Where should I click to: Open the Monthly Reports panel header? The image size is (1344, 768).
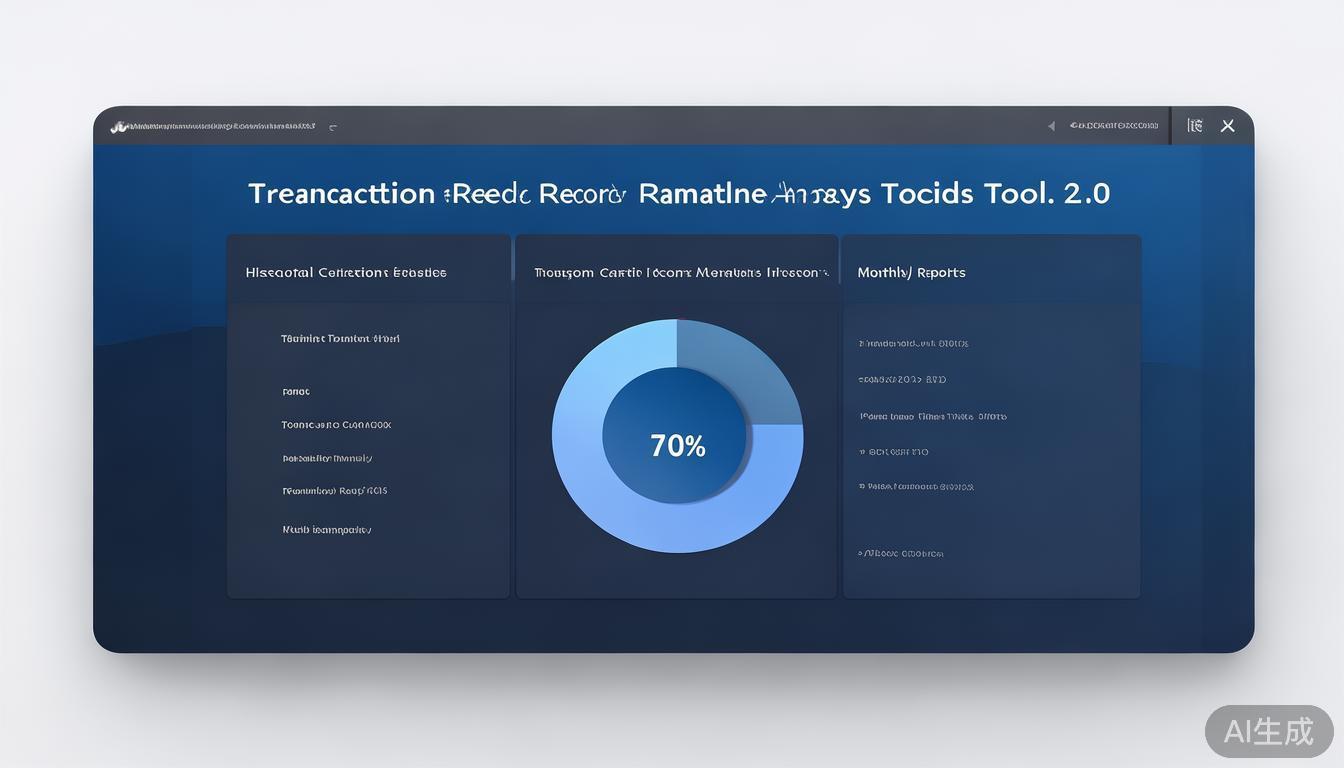click(911, 272)
